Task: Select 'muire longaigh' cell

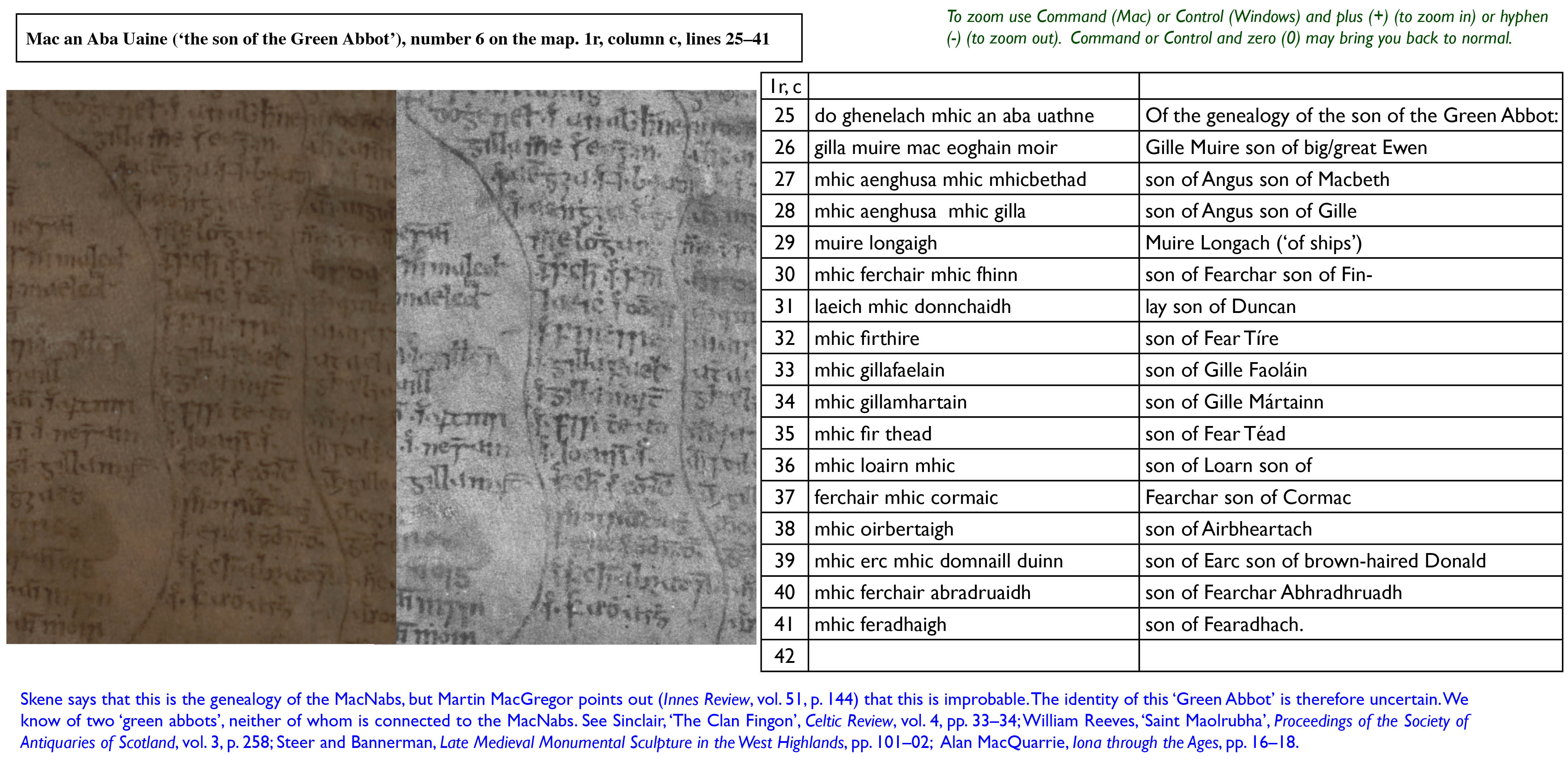Action: [973, 242]
